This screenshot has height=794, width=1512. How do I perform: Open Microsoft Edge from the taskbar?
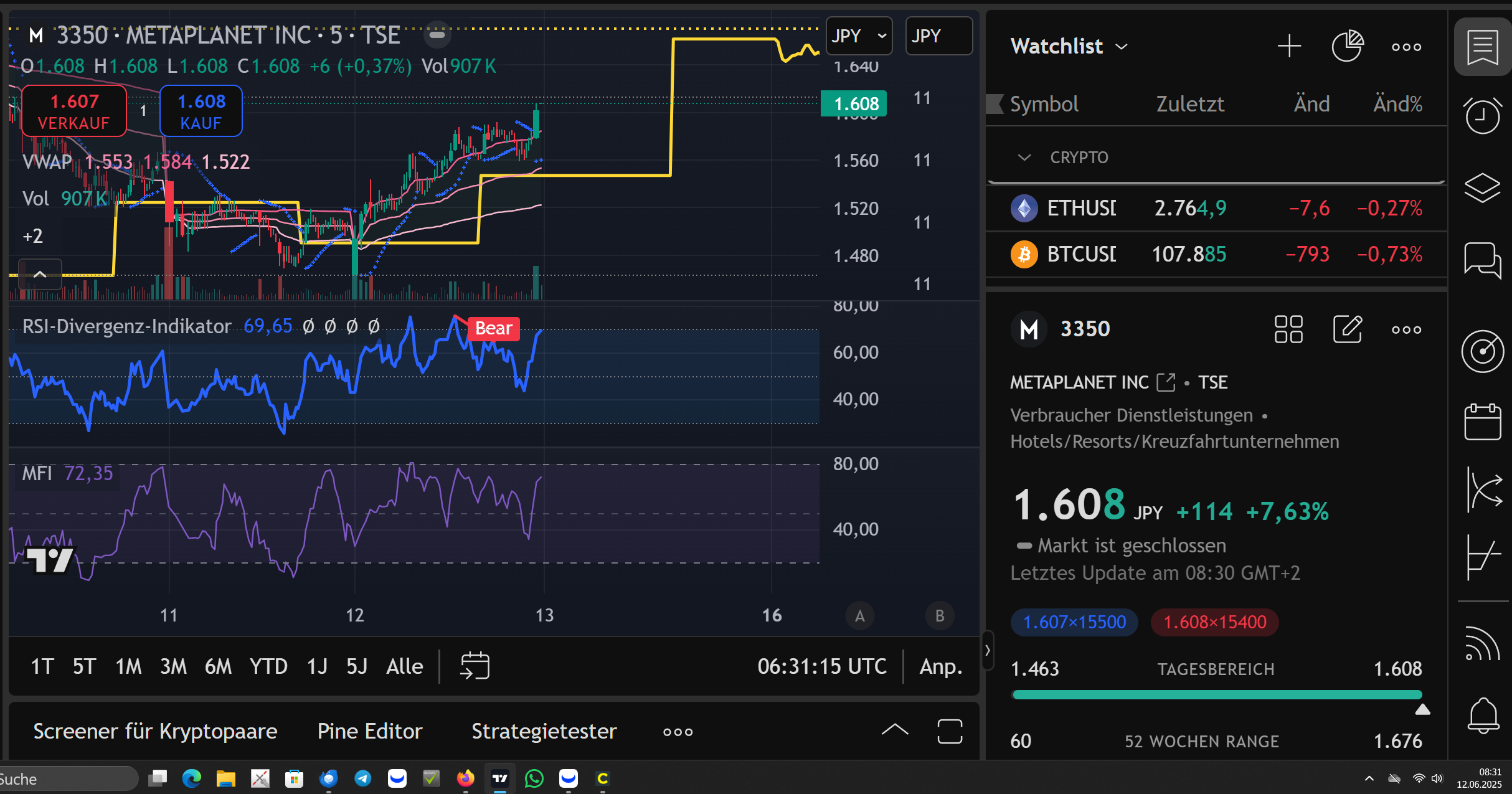coord(191,778)
